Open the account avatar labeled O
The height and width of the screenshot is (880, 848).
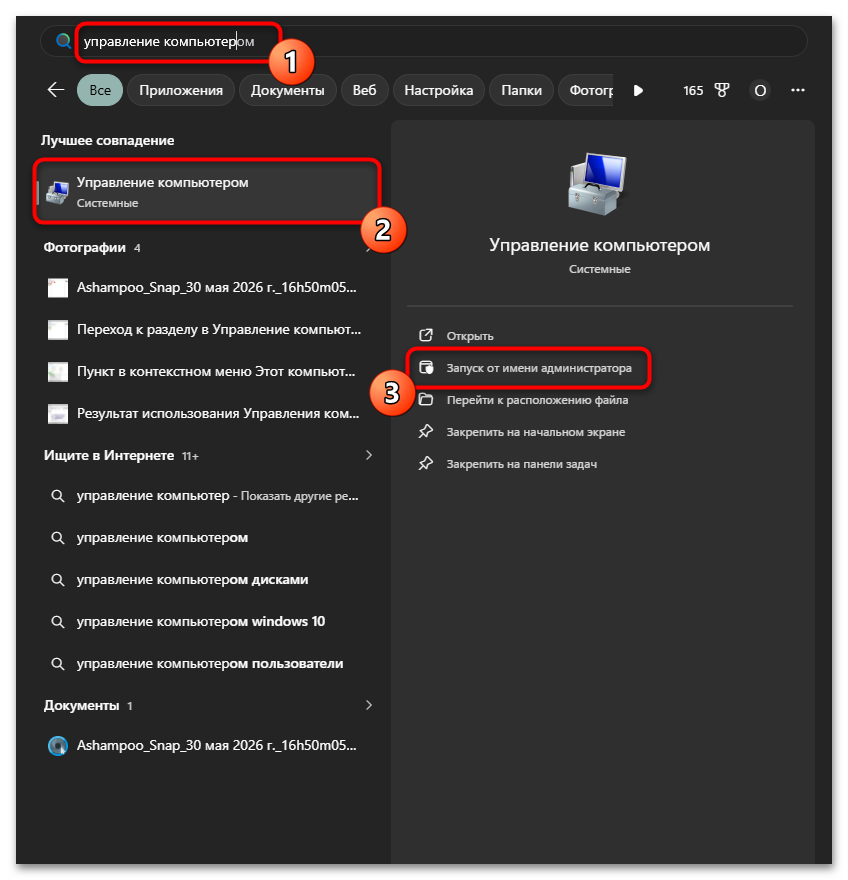(760, 90)
